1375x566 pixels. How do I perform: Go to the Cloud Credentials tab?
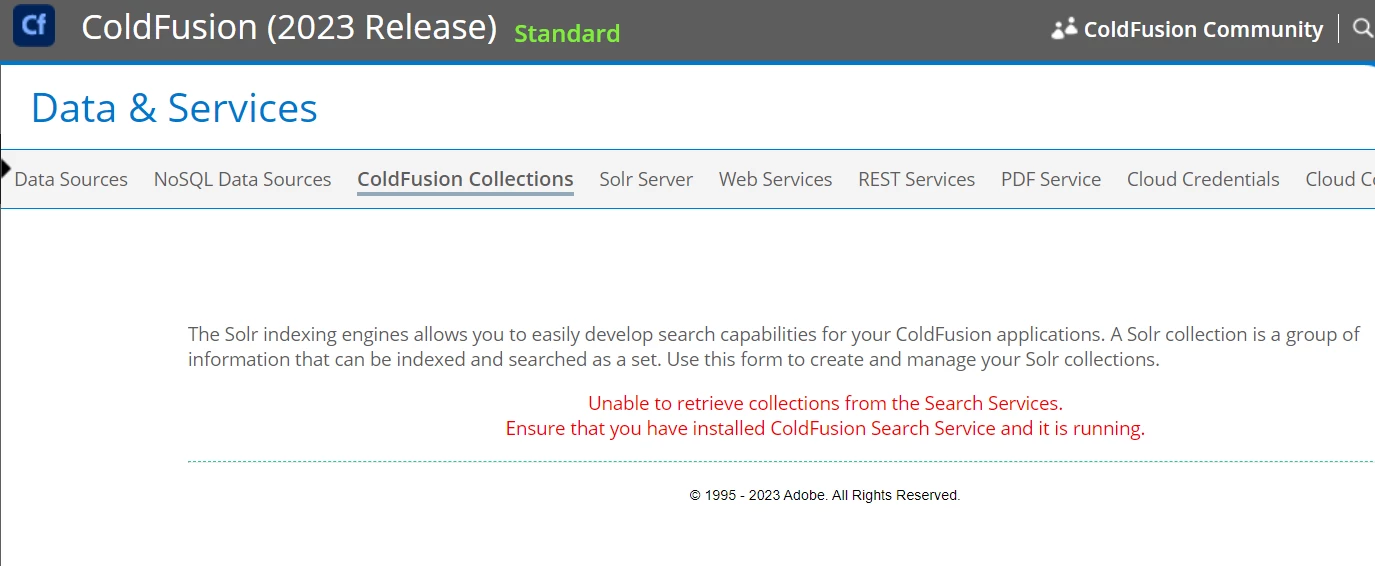(1203, 179)
